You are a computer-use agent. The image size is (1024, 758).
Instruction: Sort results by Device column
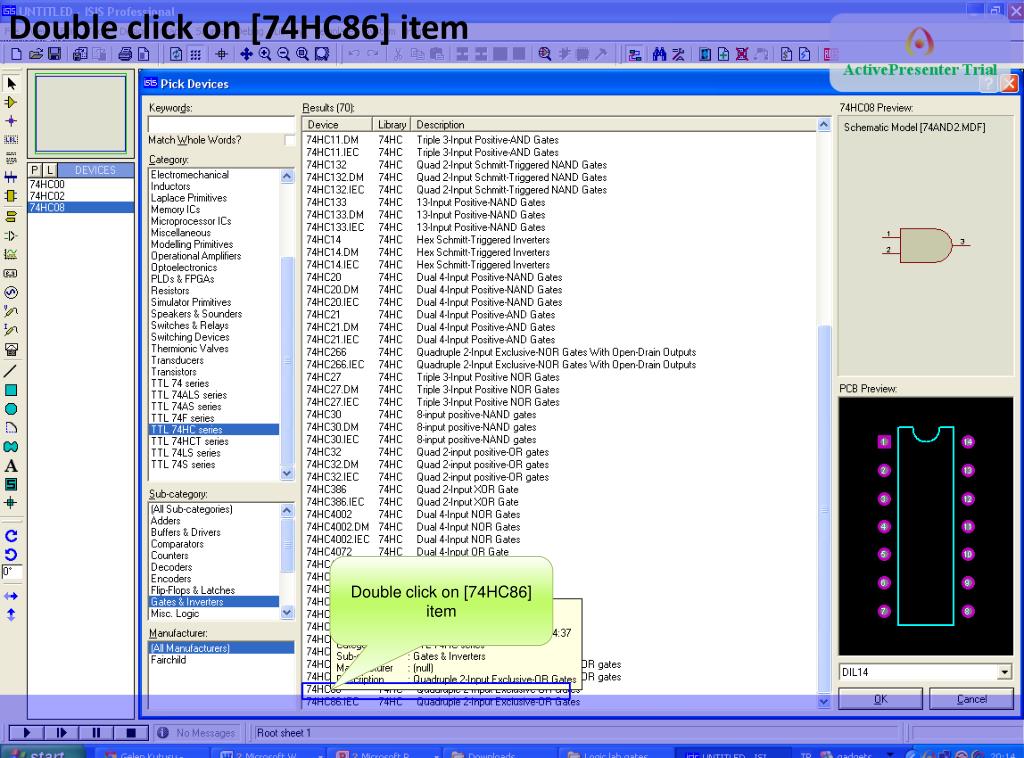click(337, 125)
